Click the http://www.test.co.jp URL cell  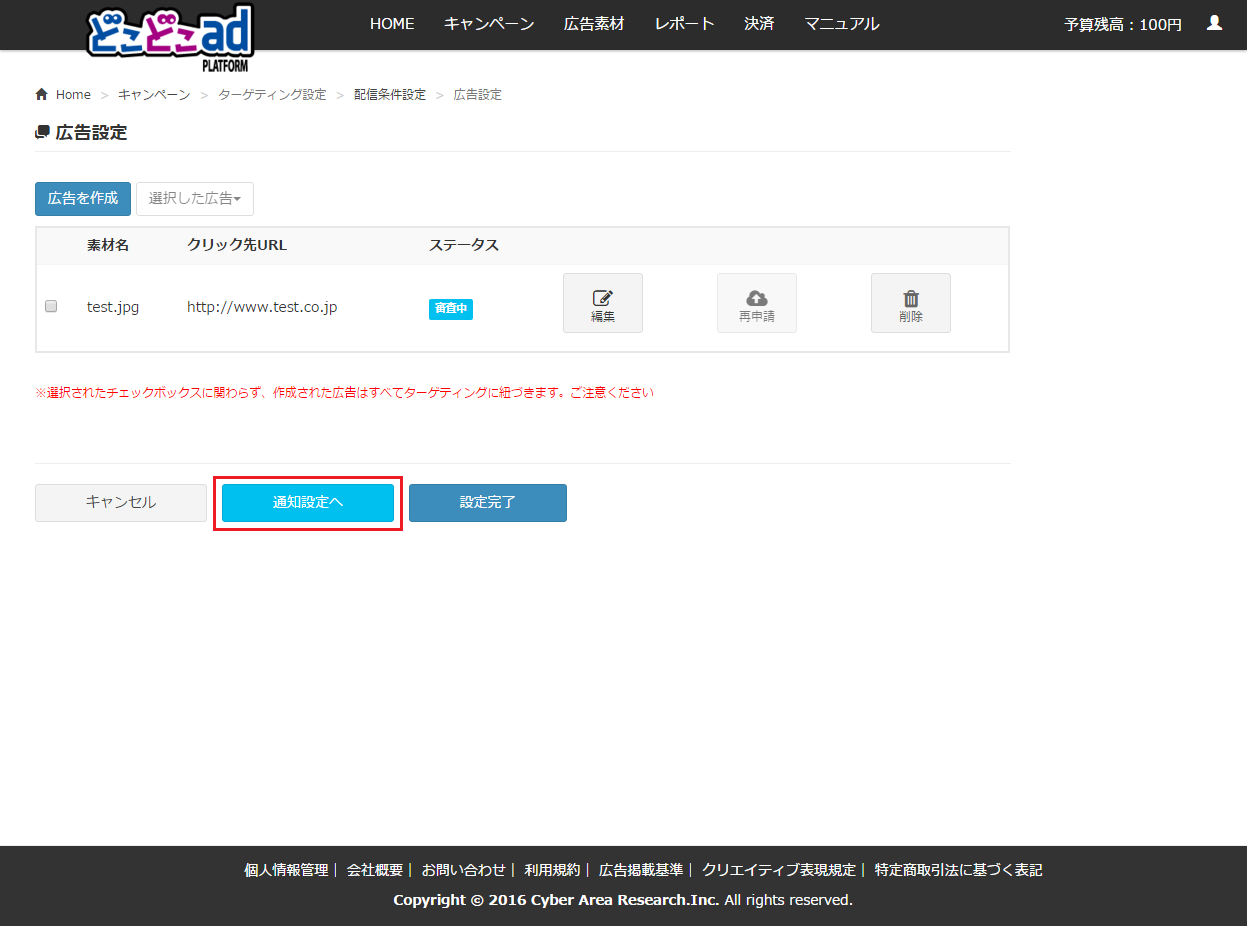262,307
